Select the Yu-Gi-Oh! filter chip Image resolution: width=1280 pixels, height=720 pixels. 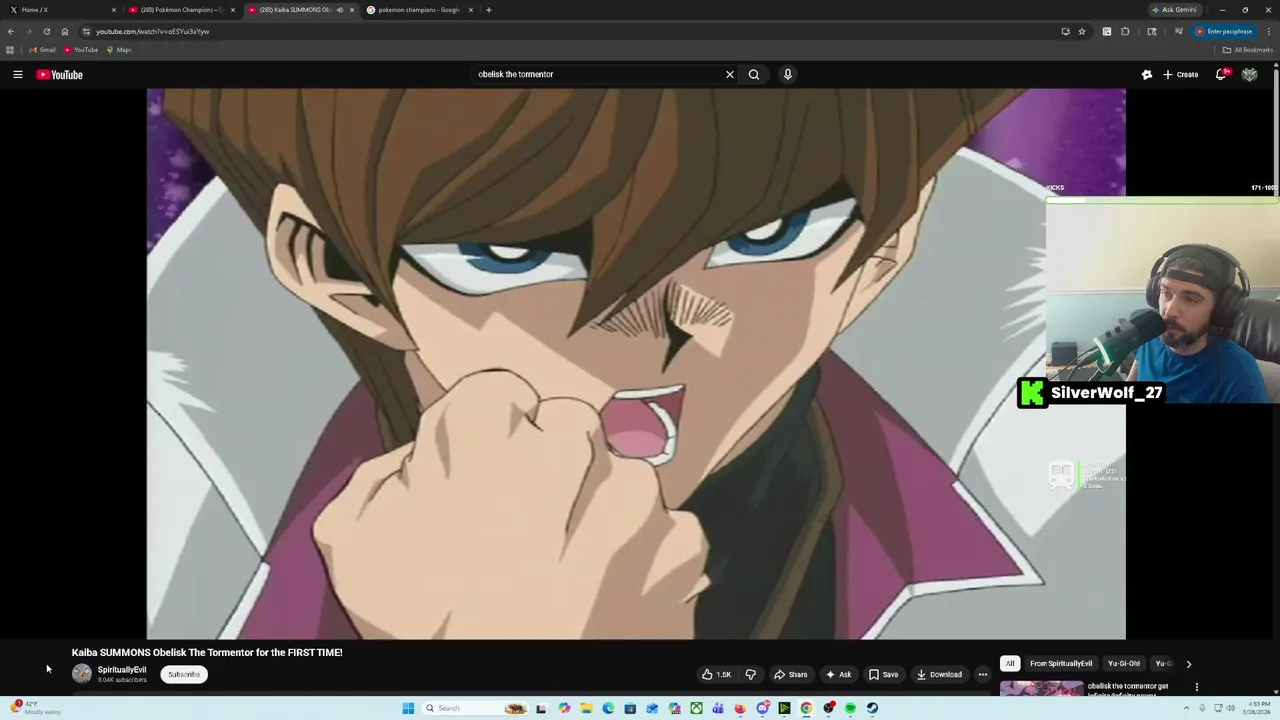(x=1124, y=664)
